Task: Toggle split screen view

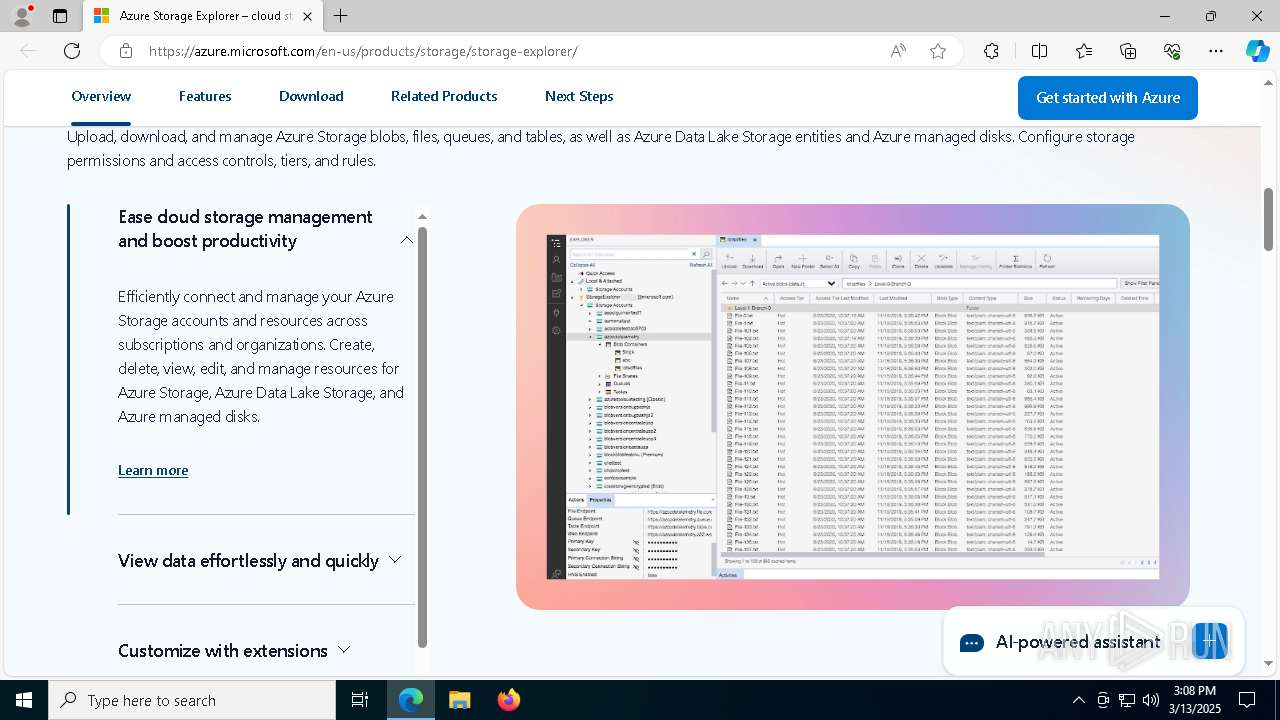Action: point(1039,51)
